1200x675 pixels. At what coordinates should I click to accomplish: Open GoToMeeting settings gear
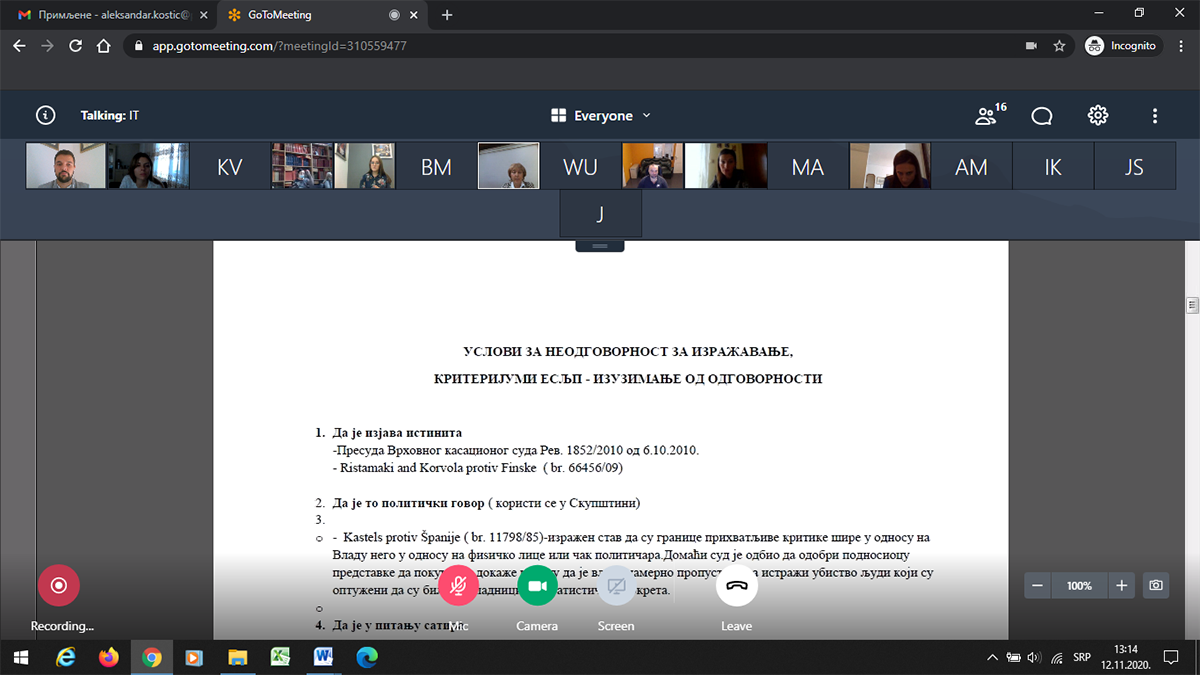(1098, 115)
